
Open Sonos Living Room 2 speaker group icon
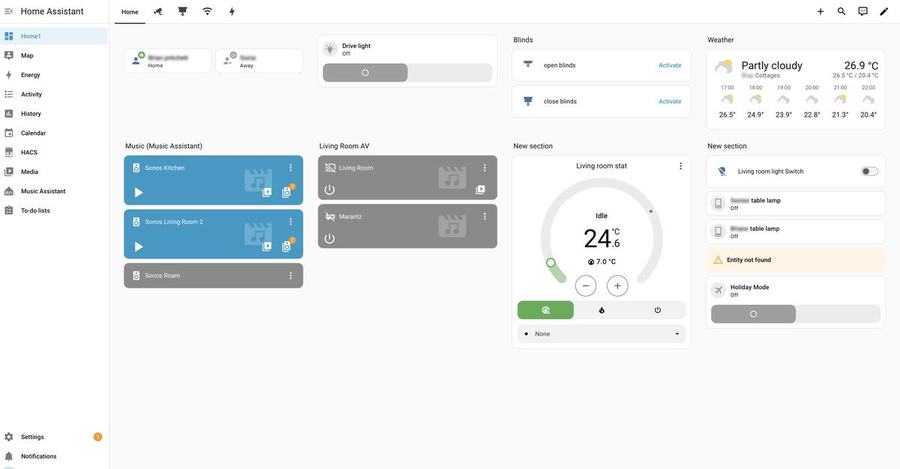(286, 246)
